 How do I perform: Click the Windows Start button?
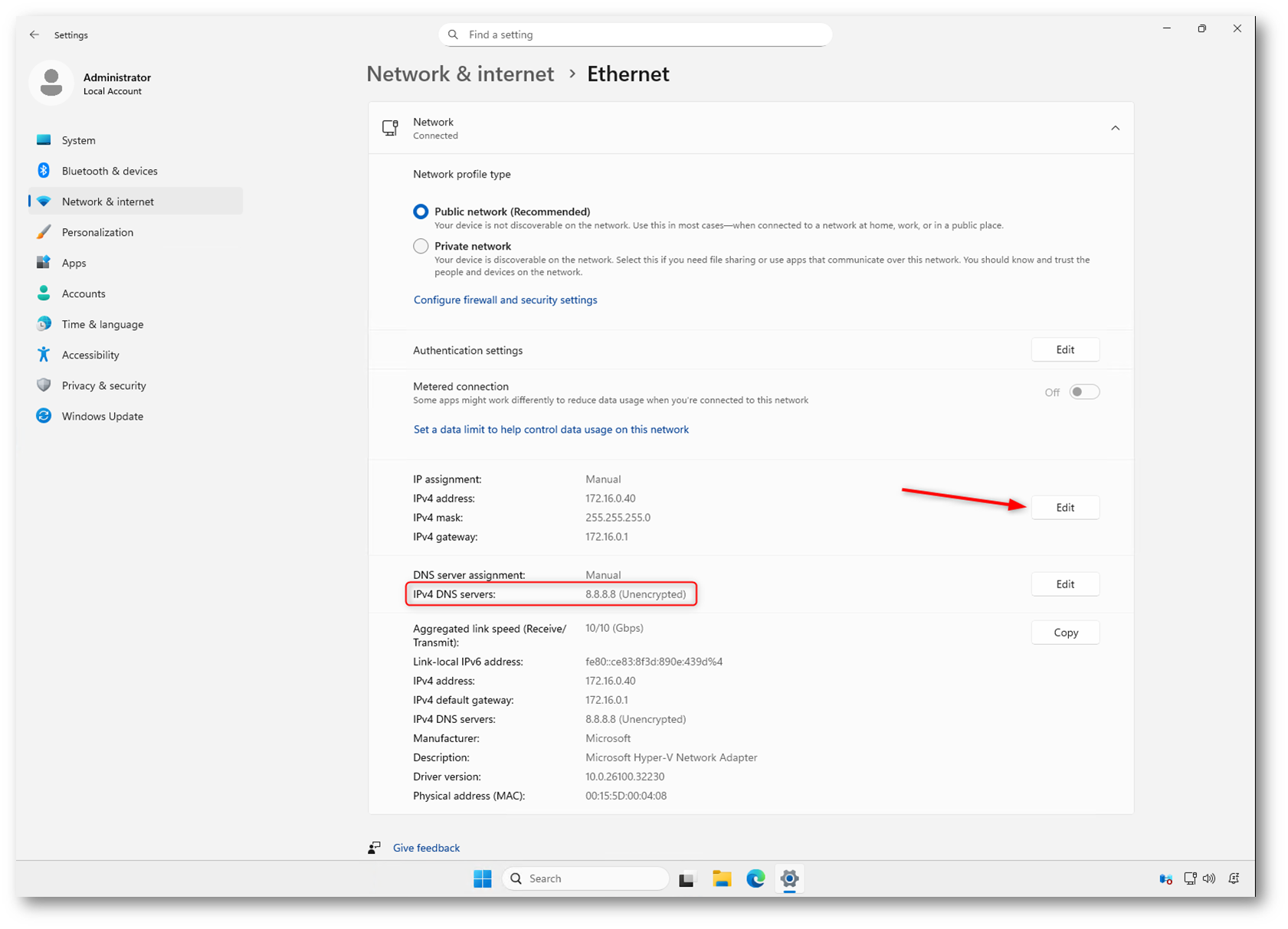tap(483, 878)
